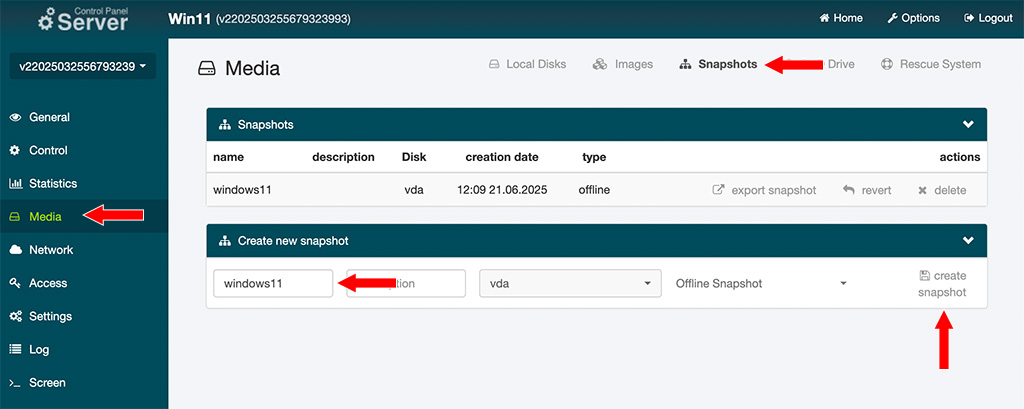The width and height of the screenshot is (1024, 409).
Task: Click the disk icon beside Local Disks
Action: [494, 64]
